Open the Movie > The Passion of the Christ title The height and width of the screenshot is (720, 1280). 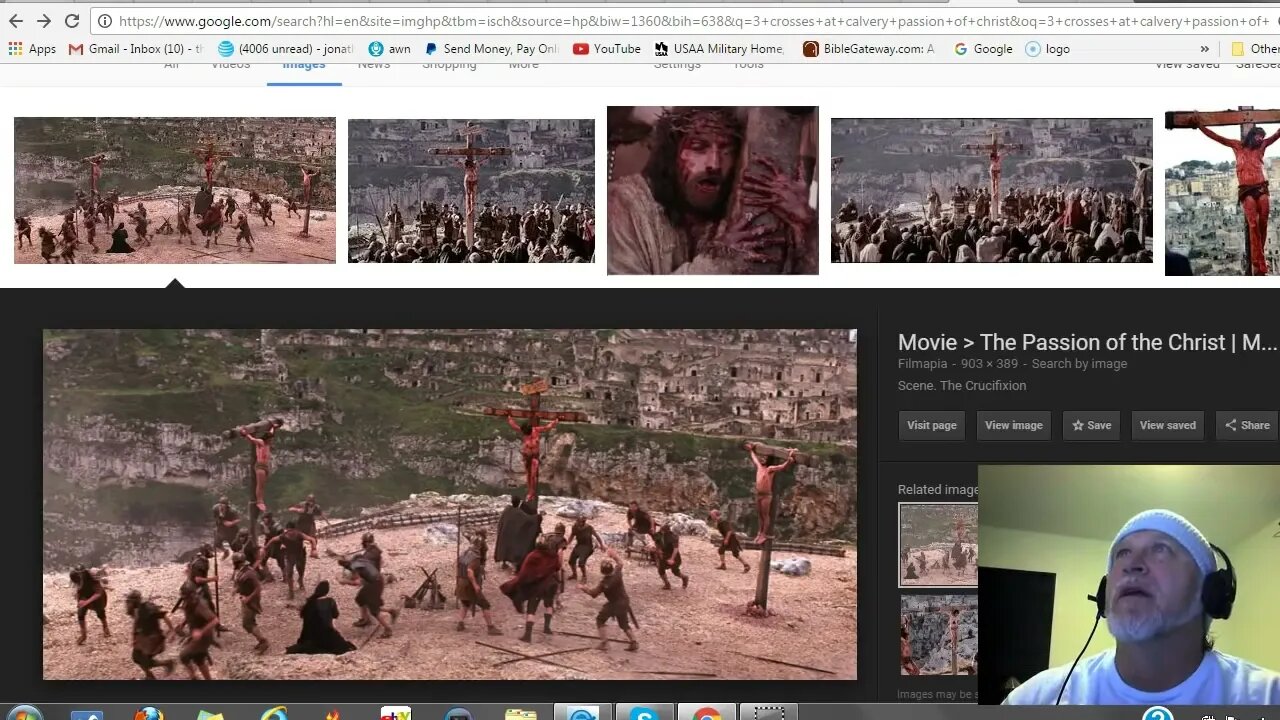1088,342
